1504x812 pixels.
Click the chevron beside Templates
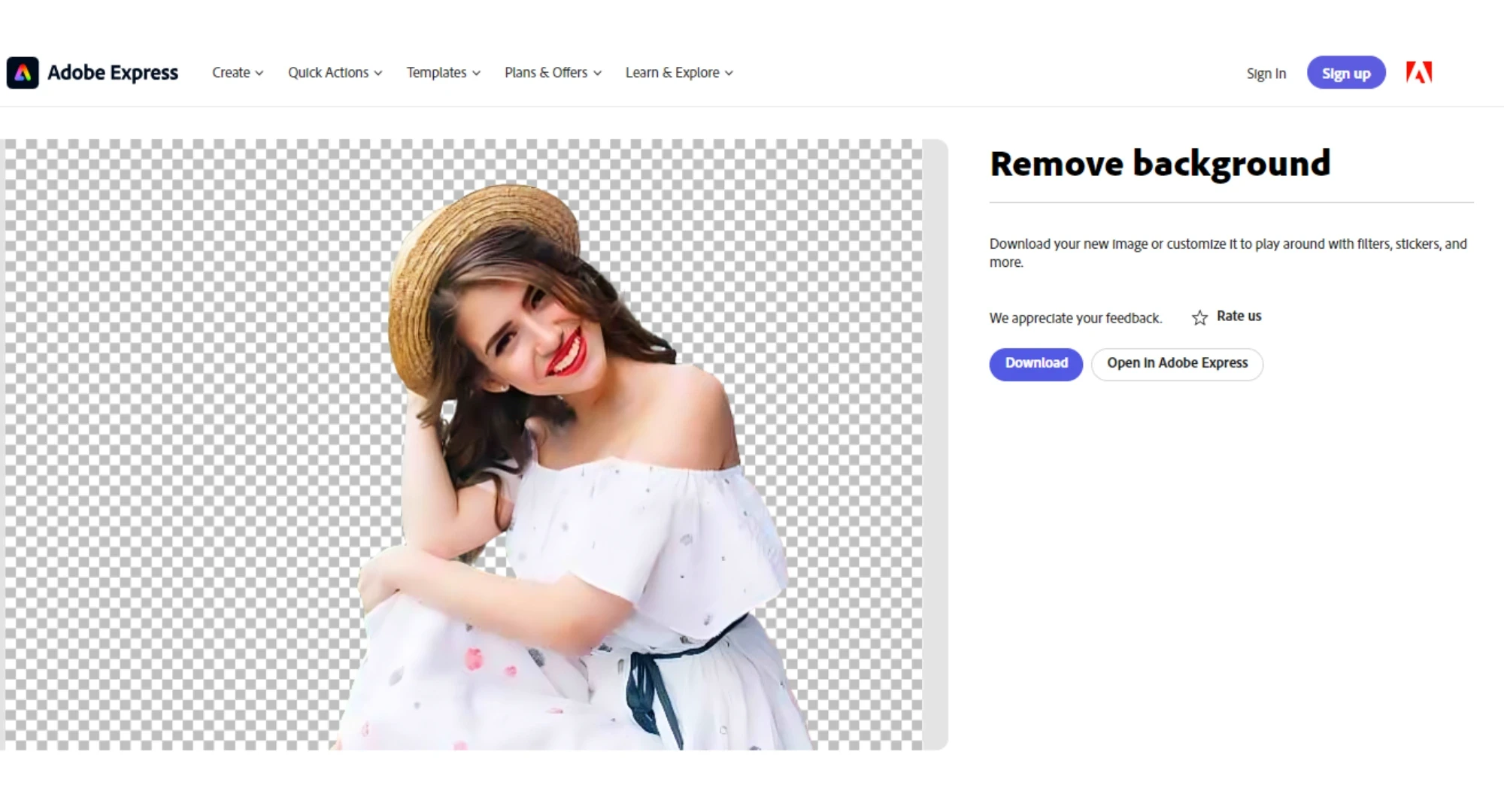click(x=476, y=74)
